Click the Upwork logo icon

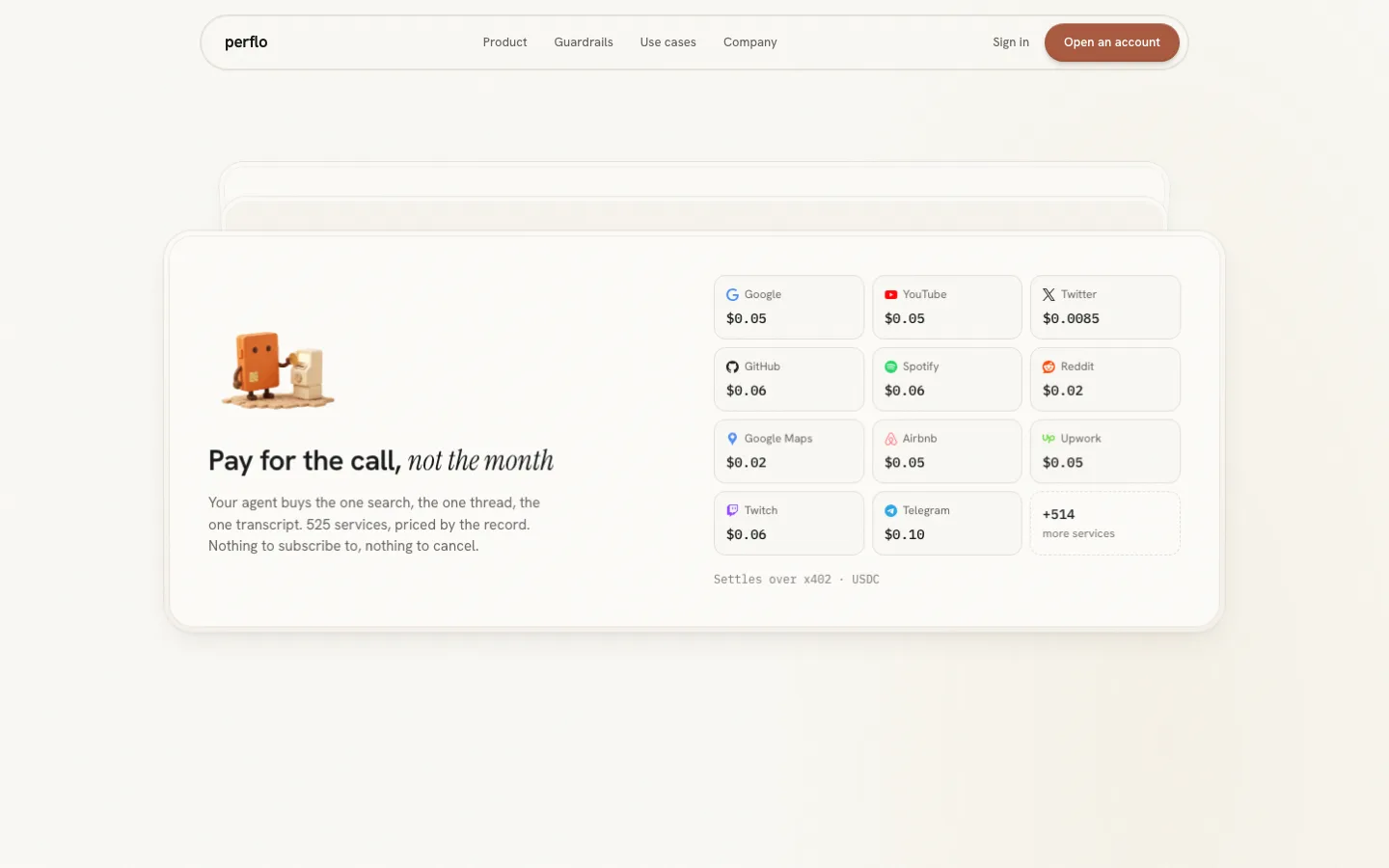pyautogui.click(x=1049, y=439)
